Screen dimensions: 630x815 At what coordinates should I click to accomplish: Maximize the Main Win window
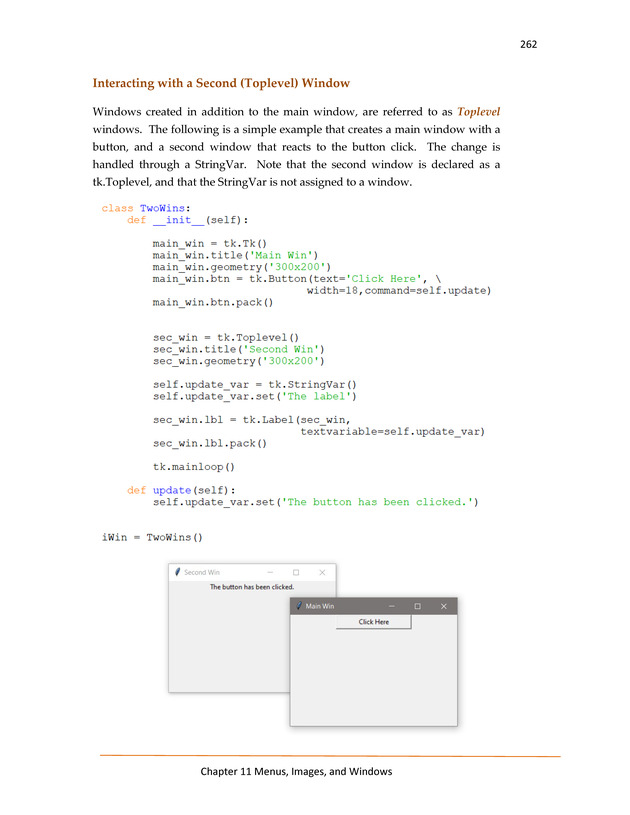pos(417,606)
